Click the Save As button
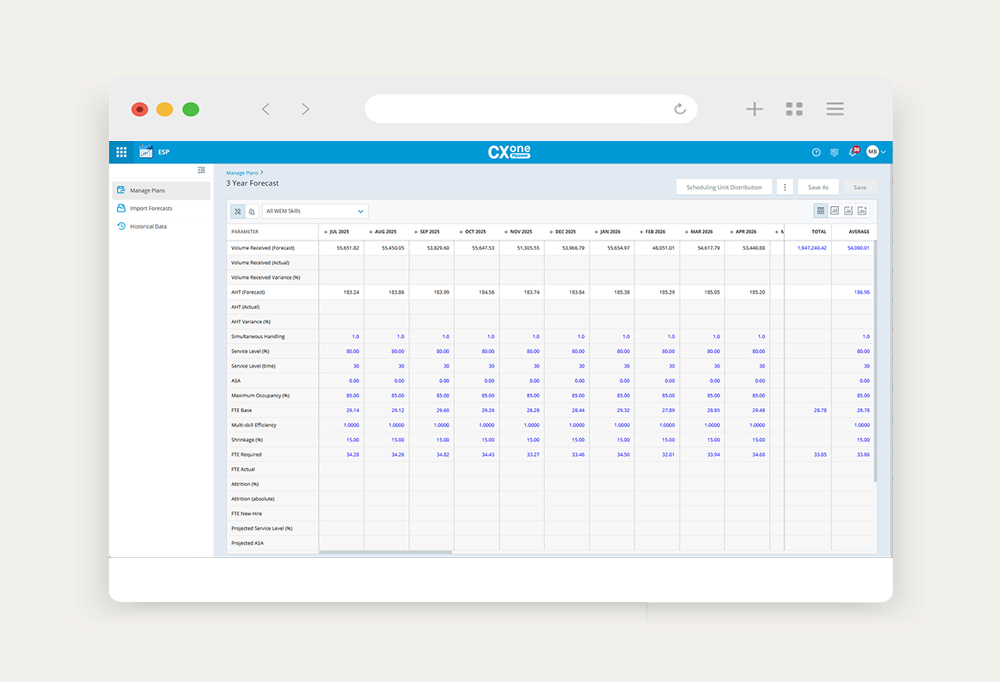 pos(818,187)
